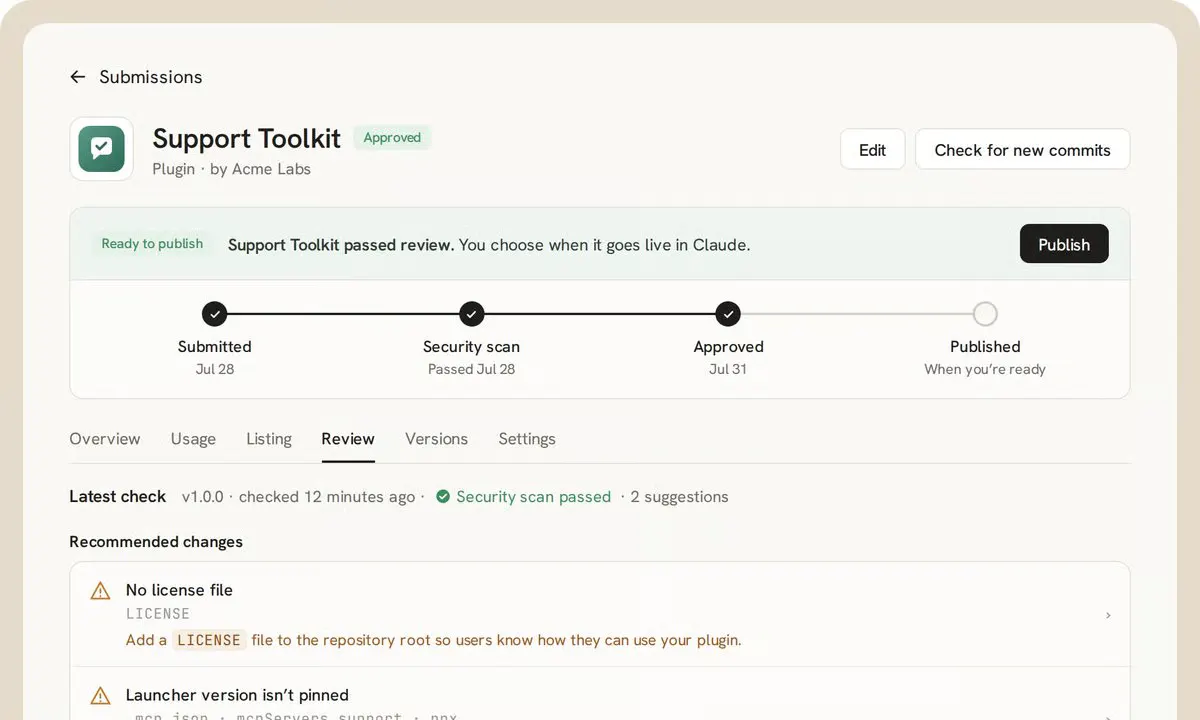The width and height of the screenshot is (1200, 720).
Task: Click Check for new commits button
Action: click(1022, 149)
